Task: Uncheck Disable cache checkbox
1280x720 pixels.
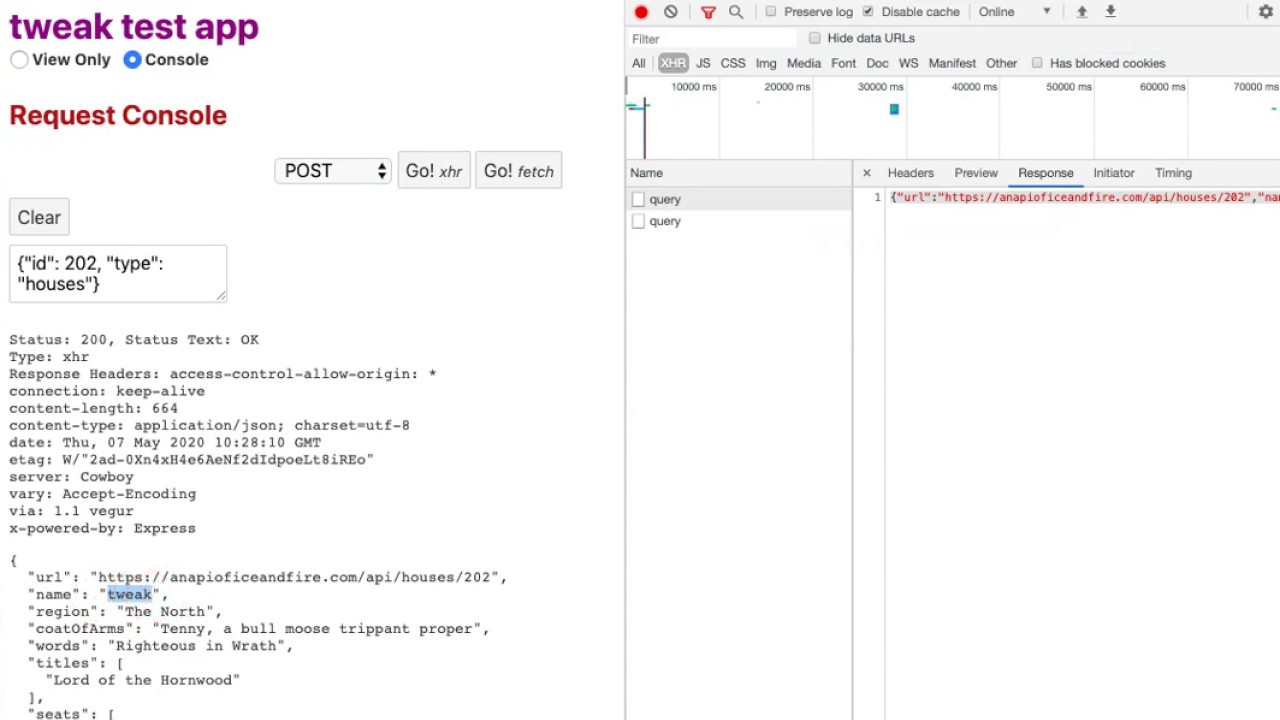Action: (868, 12)
